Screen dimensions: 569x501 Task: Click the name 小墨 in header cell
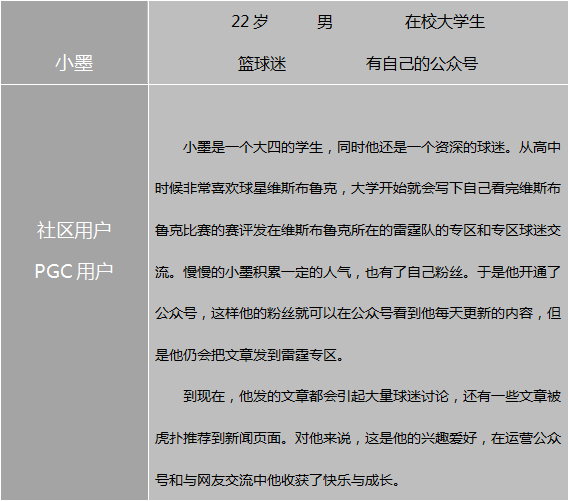(74, 63)
